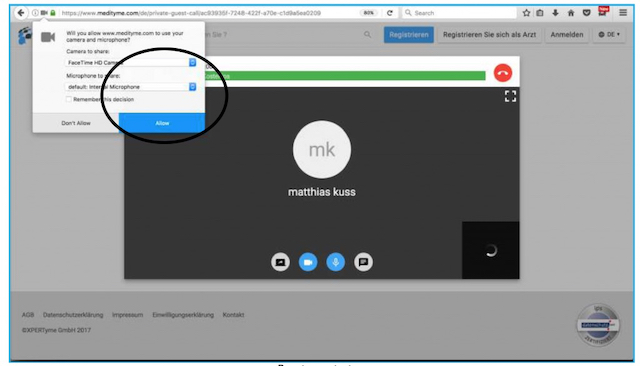
Task: Click the name matthias kuss
Action: [x=322, y=192]
